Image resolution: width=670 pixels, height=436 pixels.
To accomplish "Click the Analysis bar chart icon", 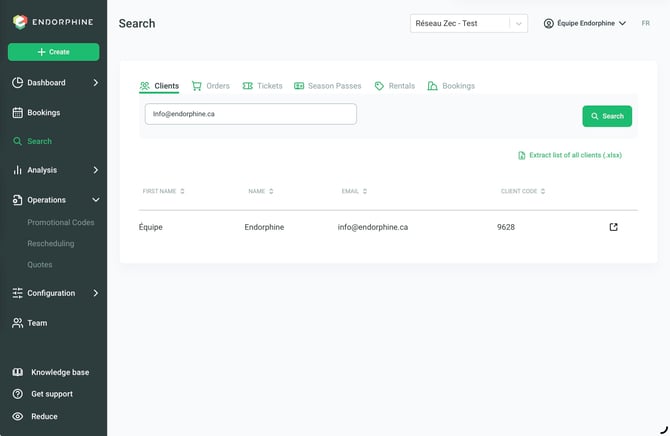I will (17, 170).
